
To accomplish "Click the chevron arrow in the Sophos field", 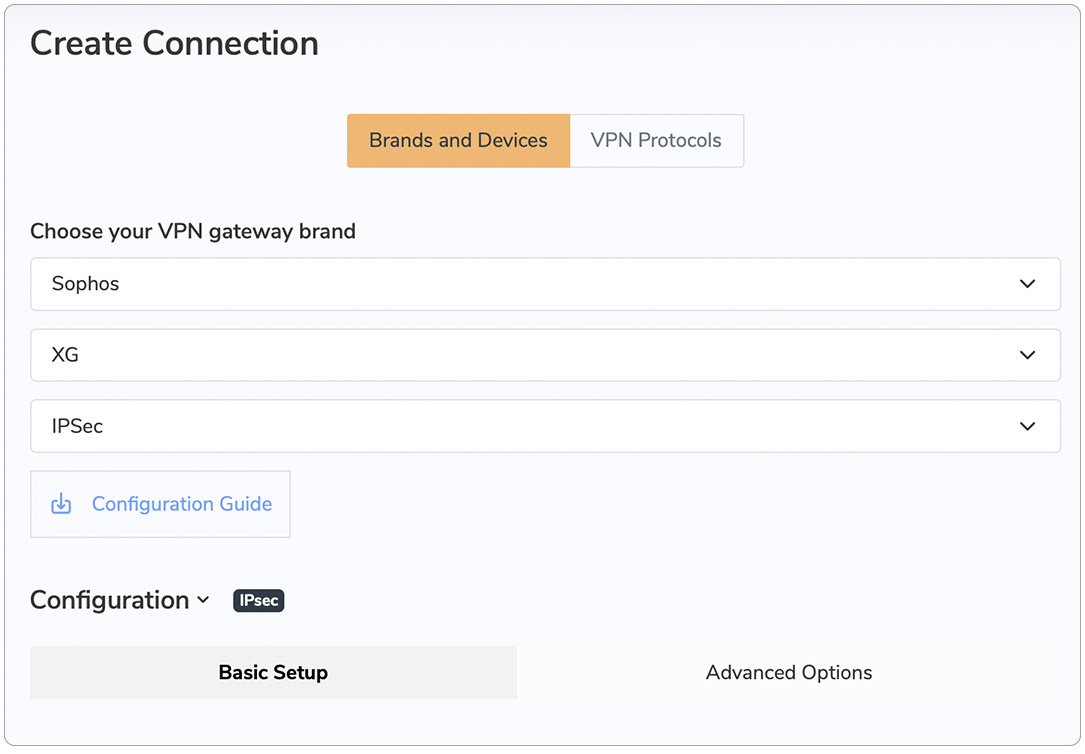I will (1027, 284).
